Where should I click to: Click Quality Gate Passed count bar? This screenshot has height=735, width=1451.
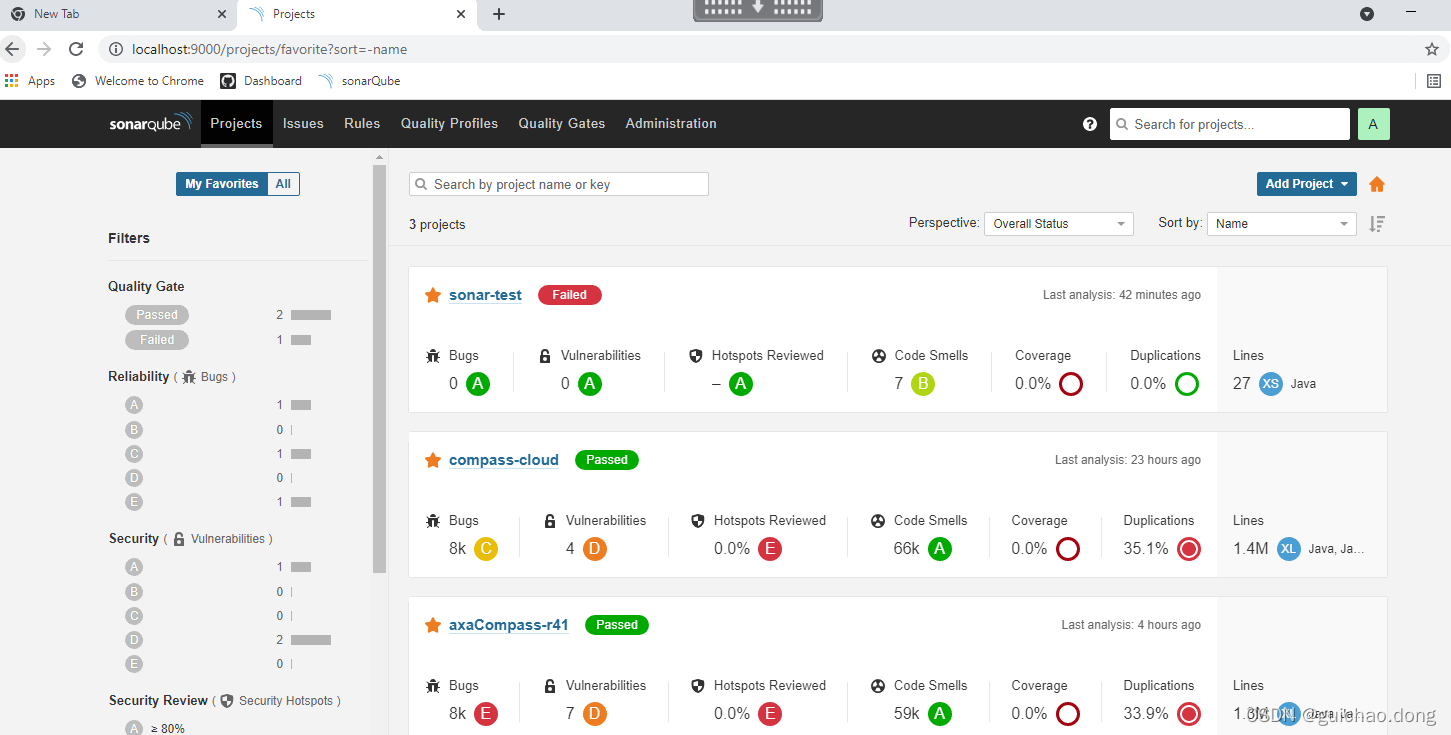click(x=311, y=315)
